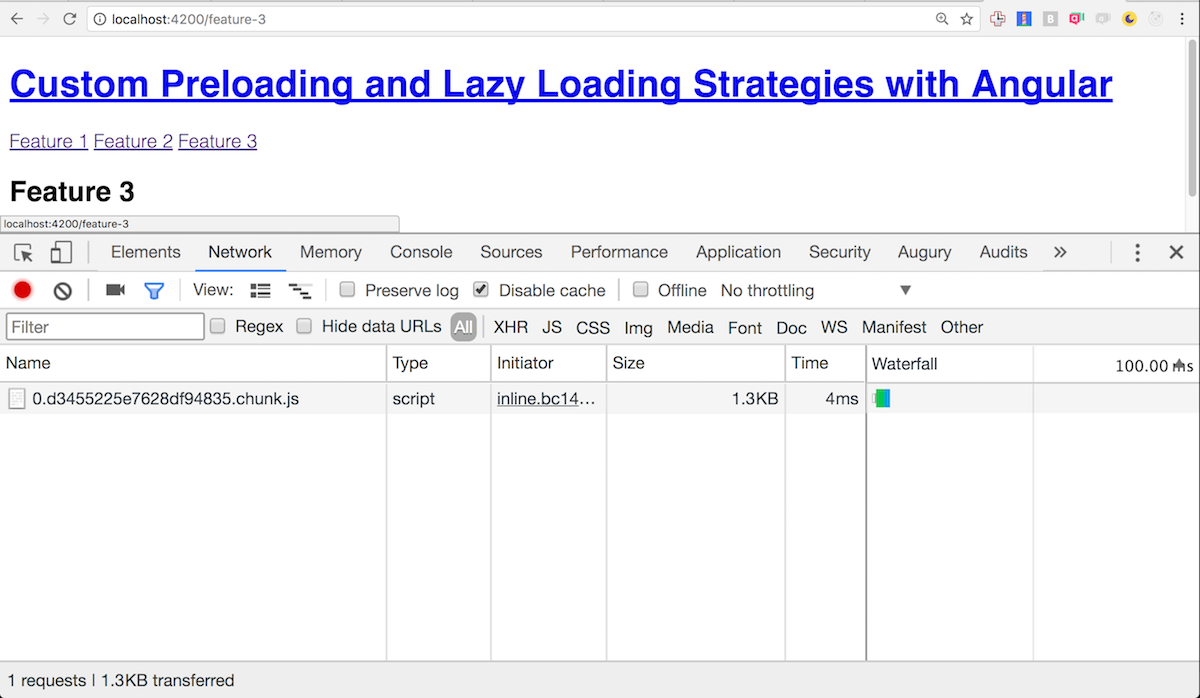Open the zoom magnifier icon in address bar
The width and height of the screenshot is (1200, 698).
[942, 19]
